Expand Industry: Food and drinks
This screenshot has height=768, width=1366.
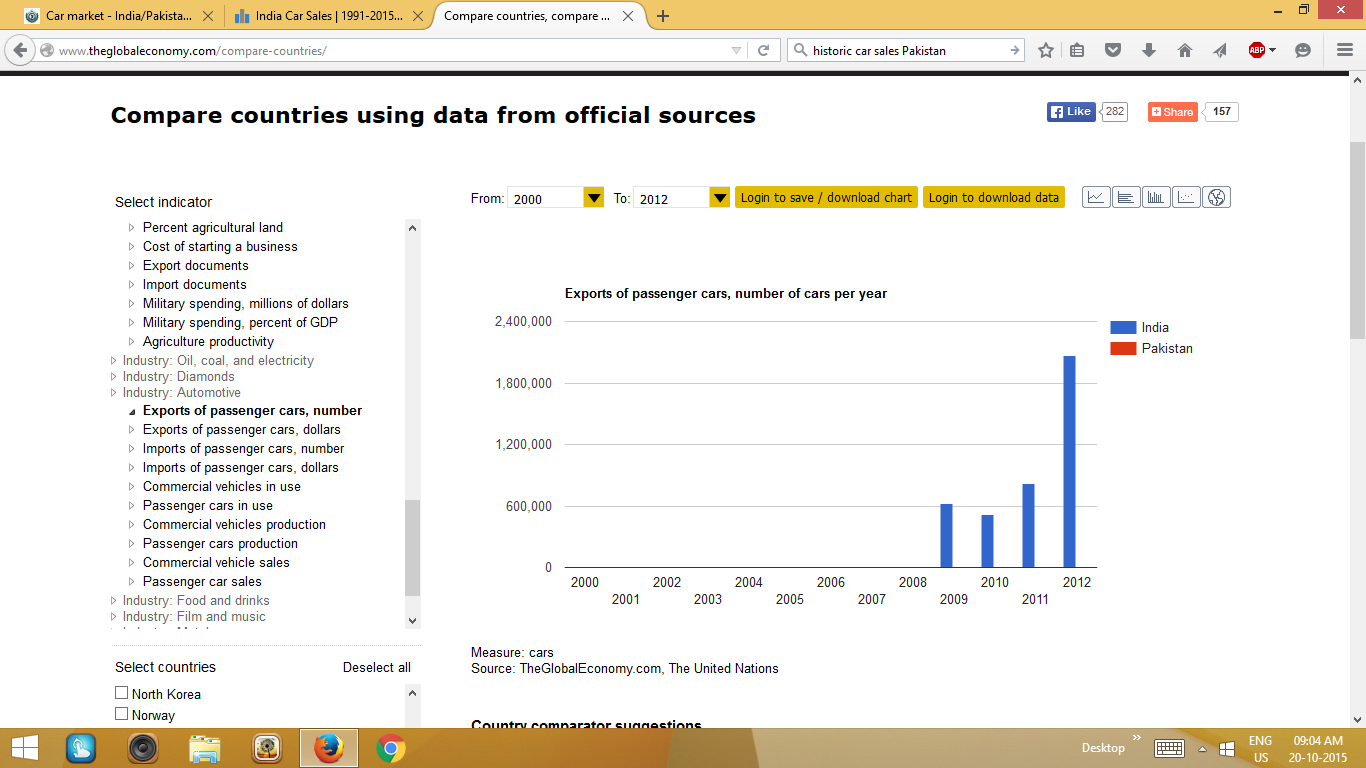click(113, 601)
